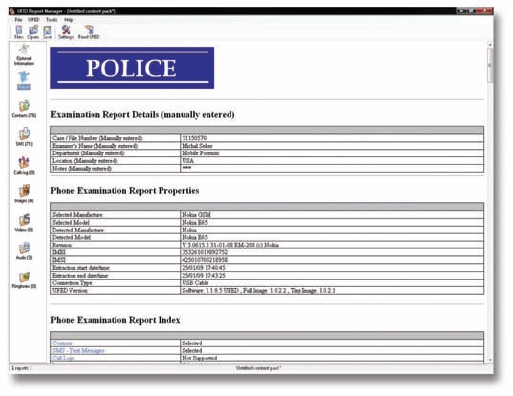Follow the SMS - Text Messages link
Image resolution: width=513 pixels, height=396 pixels.
78,351
